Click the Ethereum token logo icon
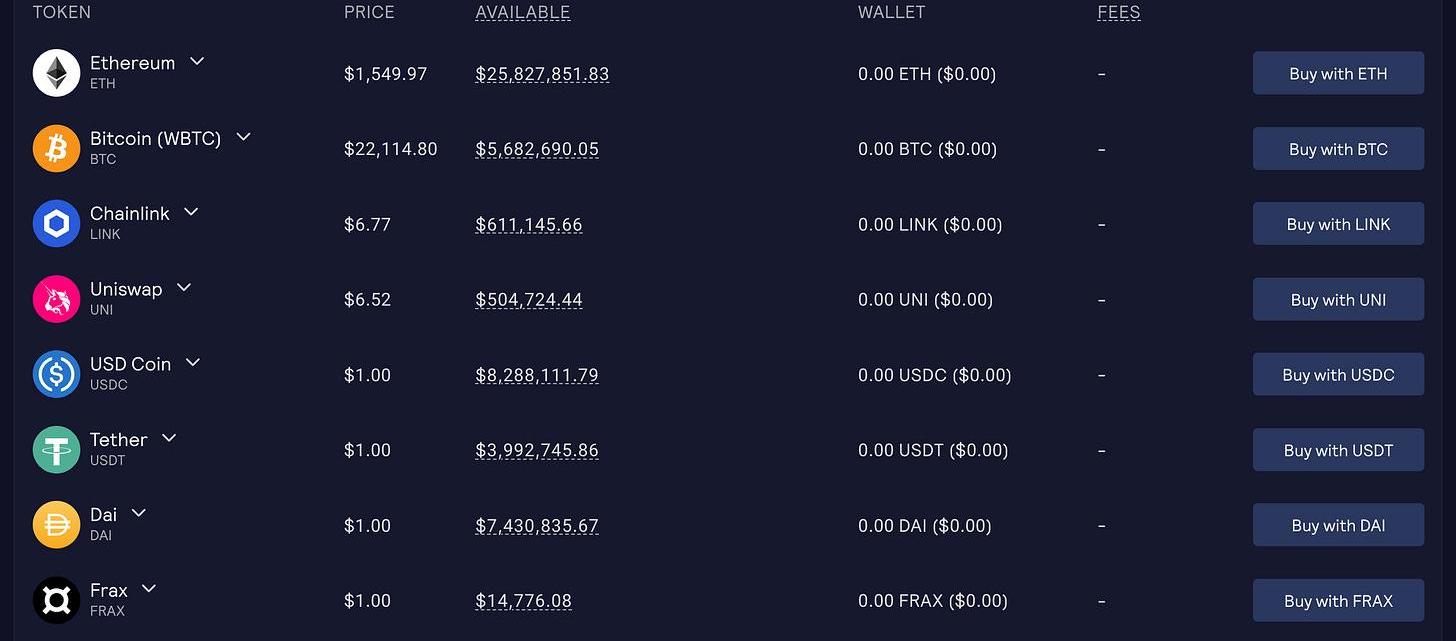1456x641 pixels. tap(56, 73)
